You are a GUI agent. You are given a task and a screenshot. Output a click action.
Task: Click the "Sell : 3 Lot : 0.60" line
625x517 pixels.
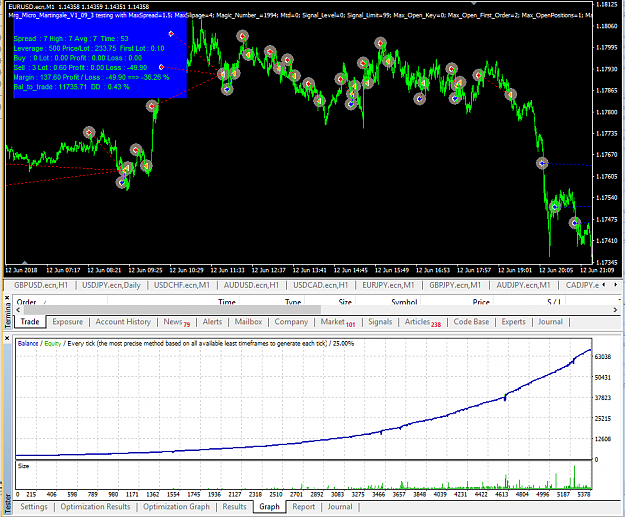pos(80,67)
